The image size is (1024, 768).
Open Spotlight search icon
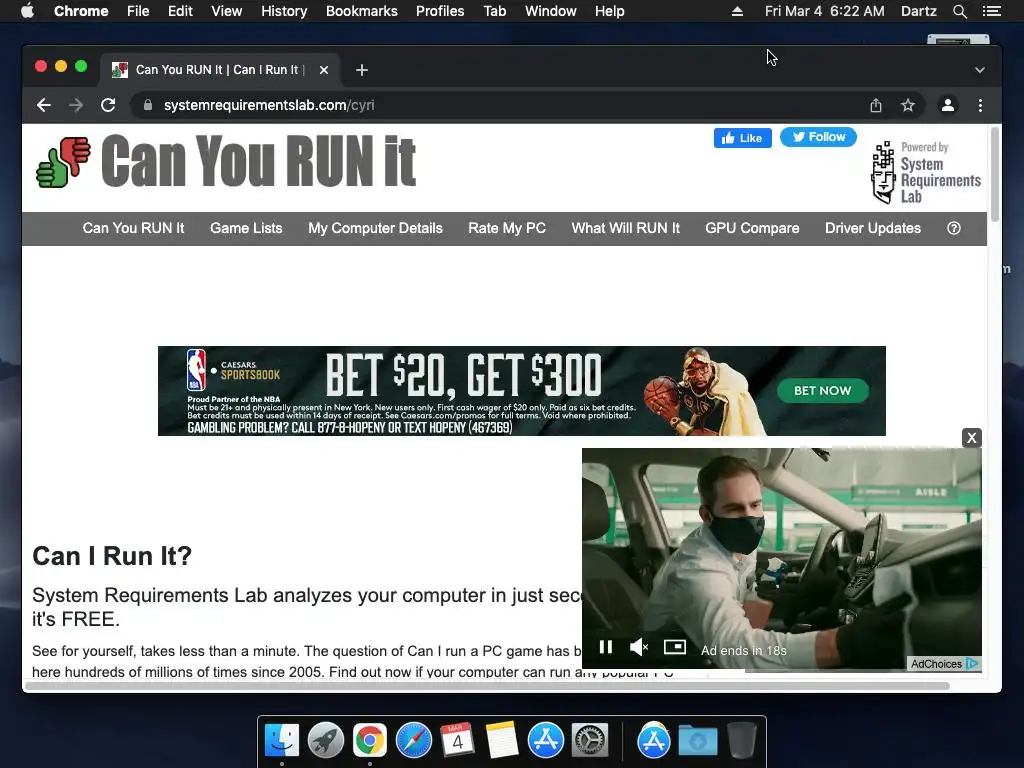[x=959, y=11]
